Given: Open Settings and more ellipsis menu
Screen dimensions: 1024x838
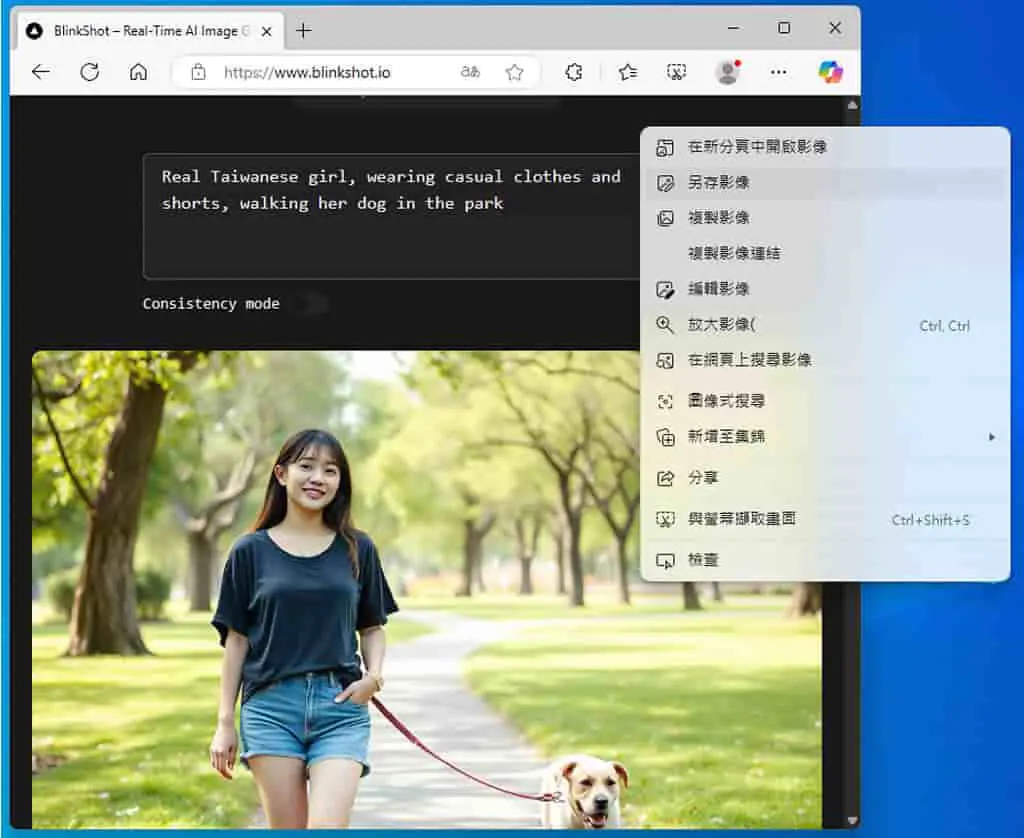Looking at the screenshot, I should (x=778, y=72).
